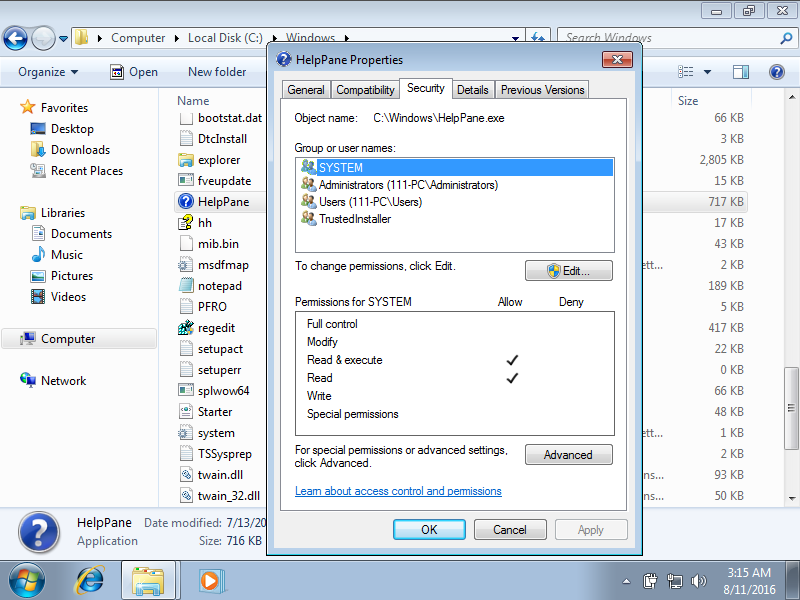This screenshot has height=600, width=800.
Task: Click the explorer file icon
Action: pyautogui.click(x=185, y=160)
